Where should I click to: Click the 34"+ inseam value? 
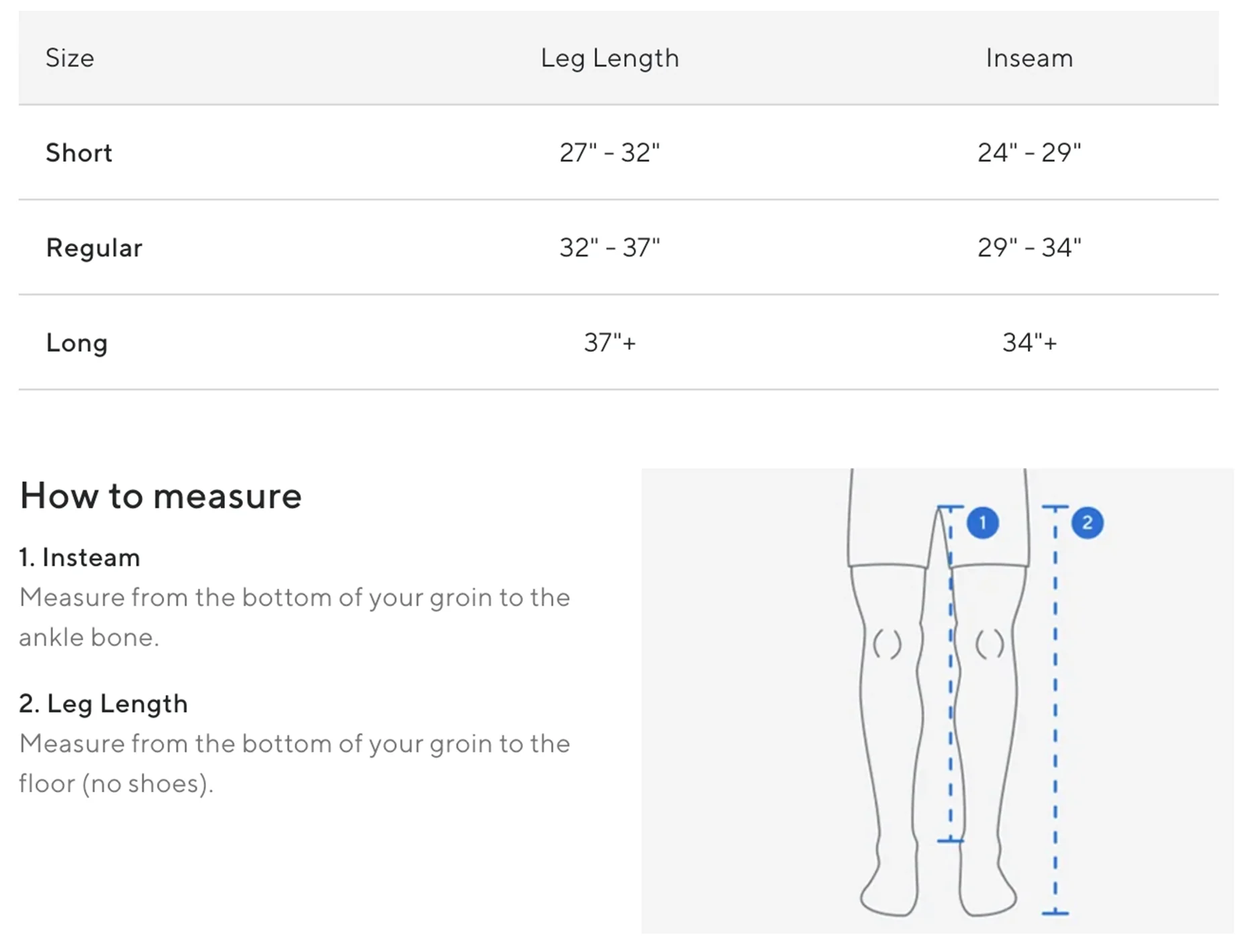coord(1029,342)
